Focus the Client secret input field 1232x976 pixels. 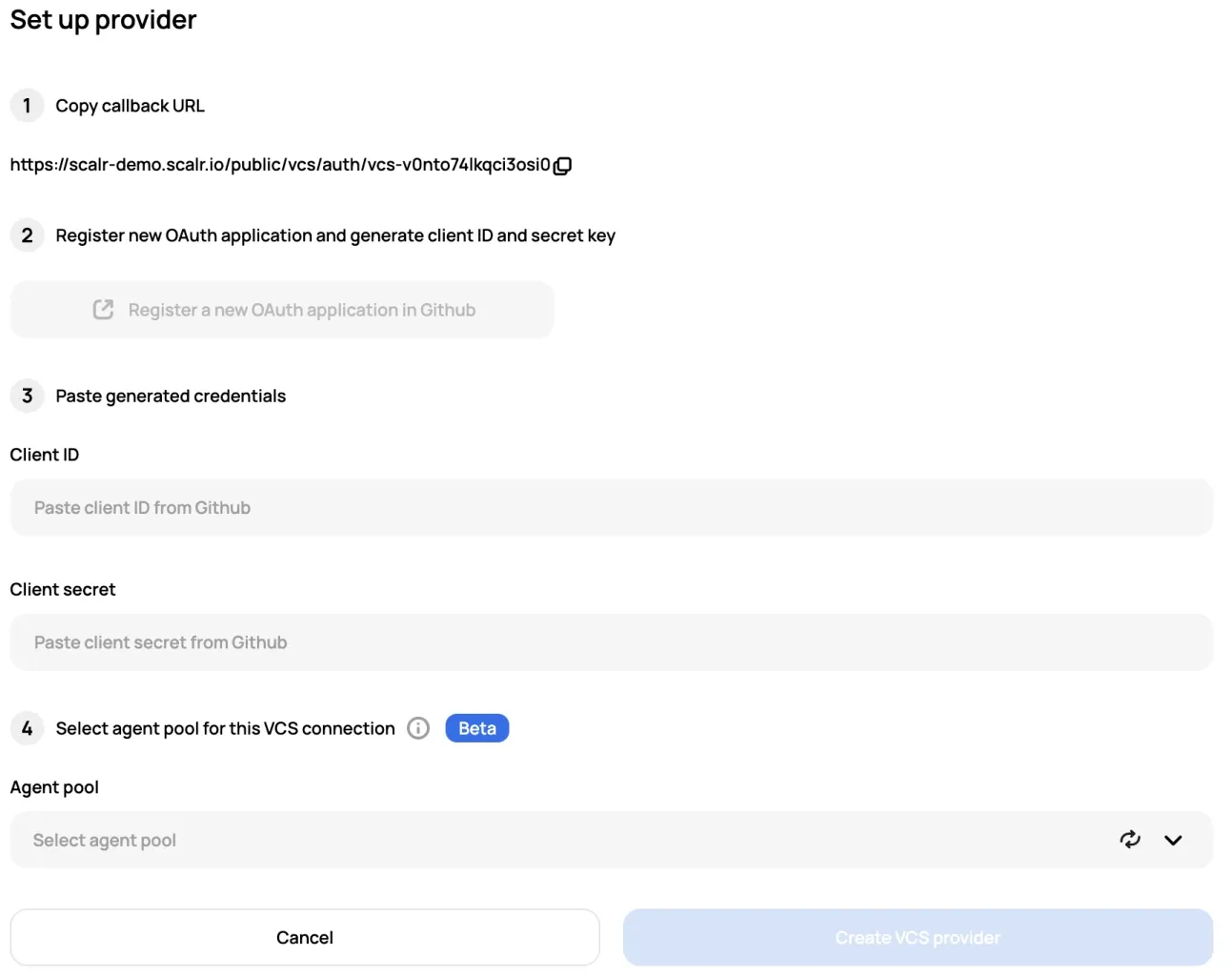(x=611, y=642)
